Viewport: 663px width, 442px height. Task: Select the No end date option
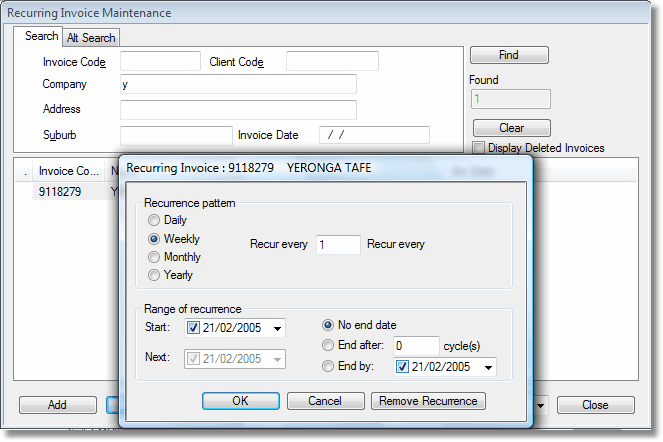coord(329,325)
